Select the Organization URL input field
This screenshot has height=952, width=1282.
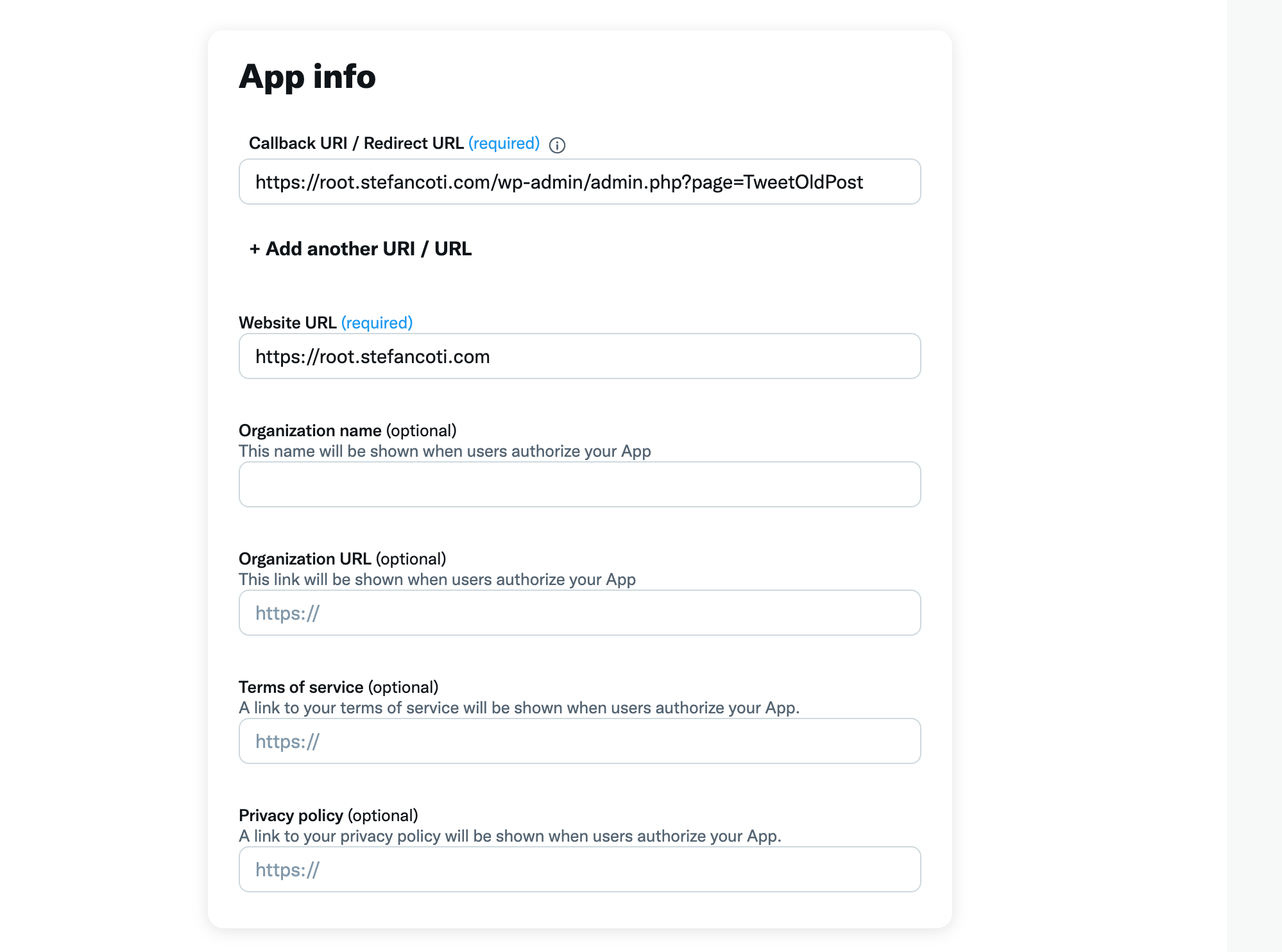[579, 613]
